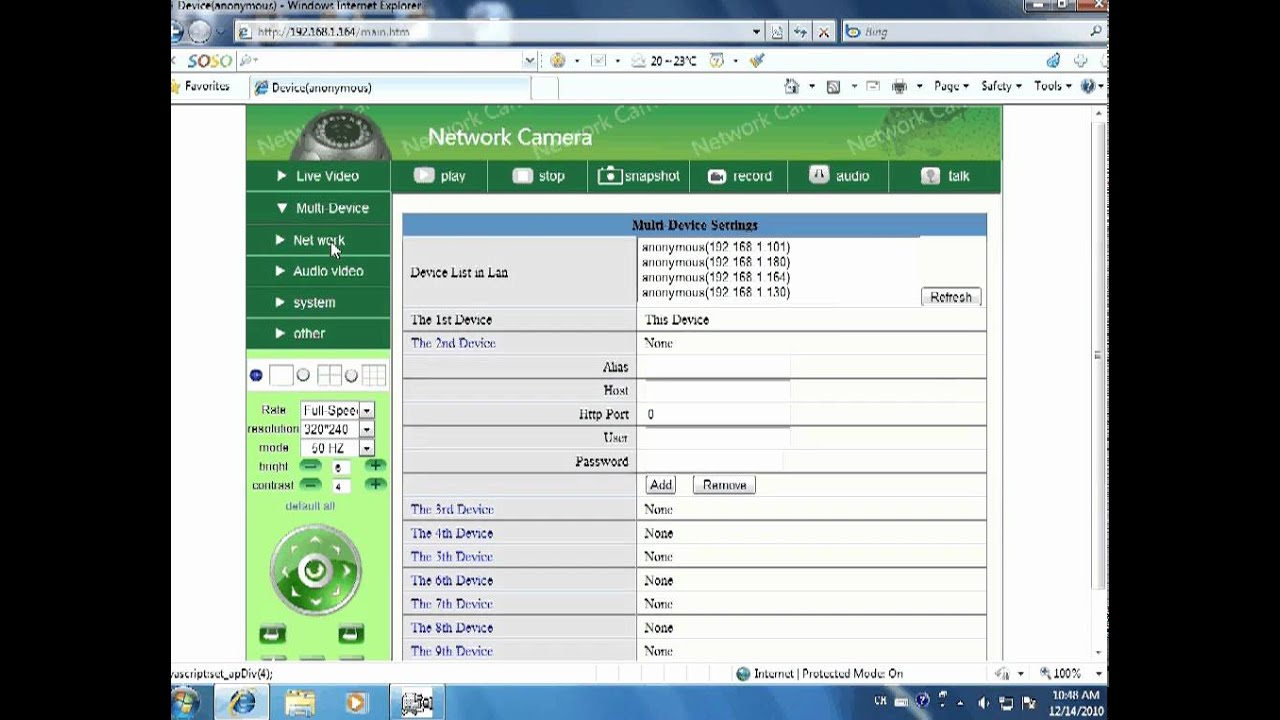Click the Windows Start orb
Screen dimensions: 1280x720
(x=185, y=703)
